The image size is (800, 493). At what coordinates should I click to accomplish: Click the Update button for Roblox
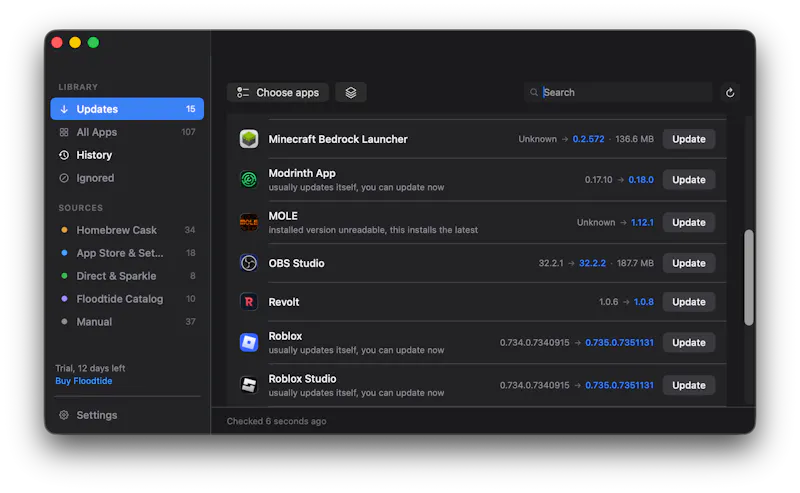coord(688,342)
